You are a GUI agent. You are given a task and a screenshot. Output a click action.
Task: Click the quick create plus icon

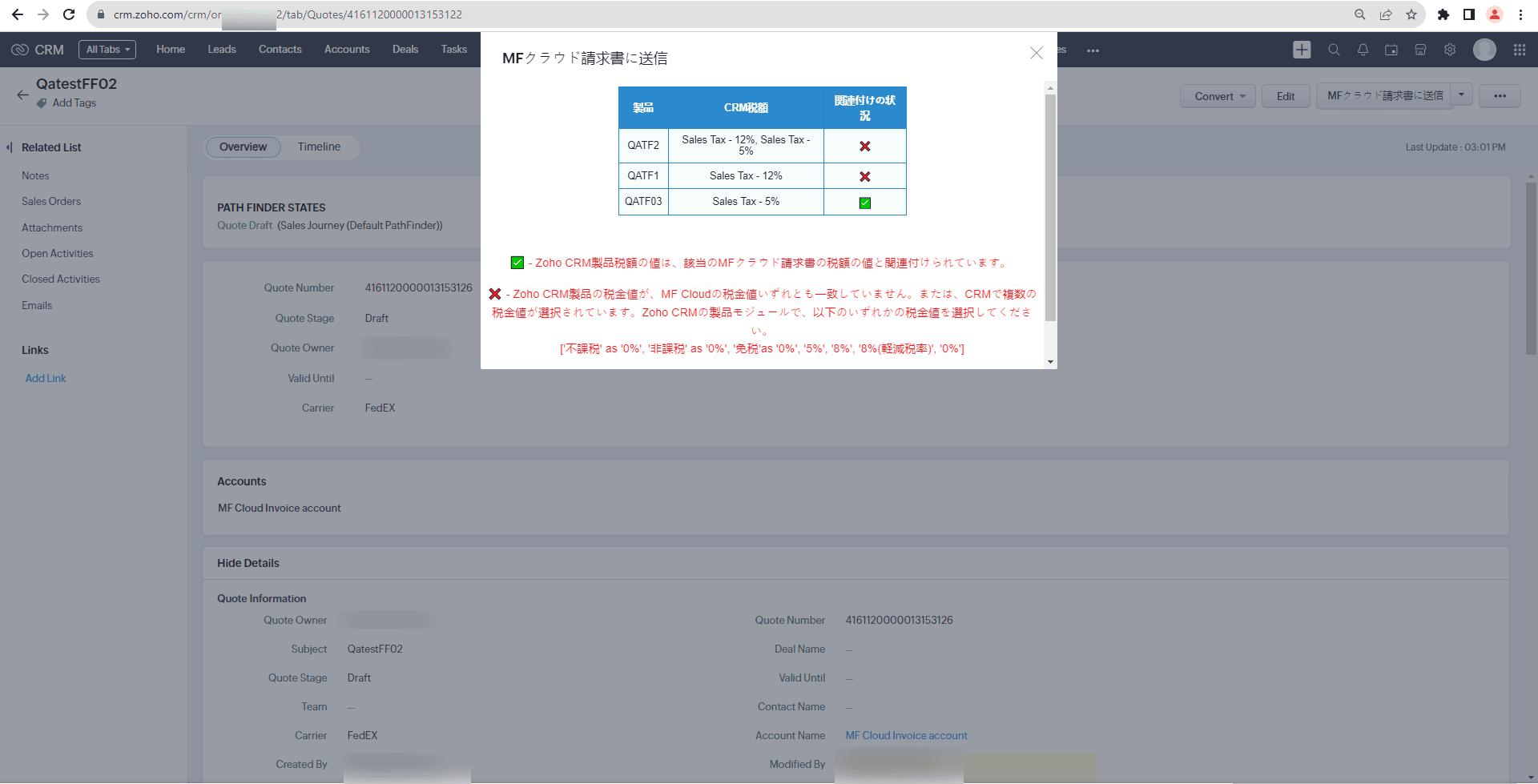tap(1302, 50)
